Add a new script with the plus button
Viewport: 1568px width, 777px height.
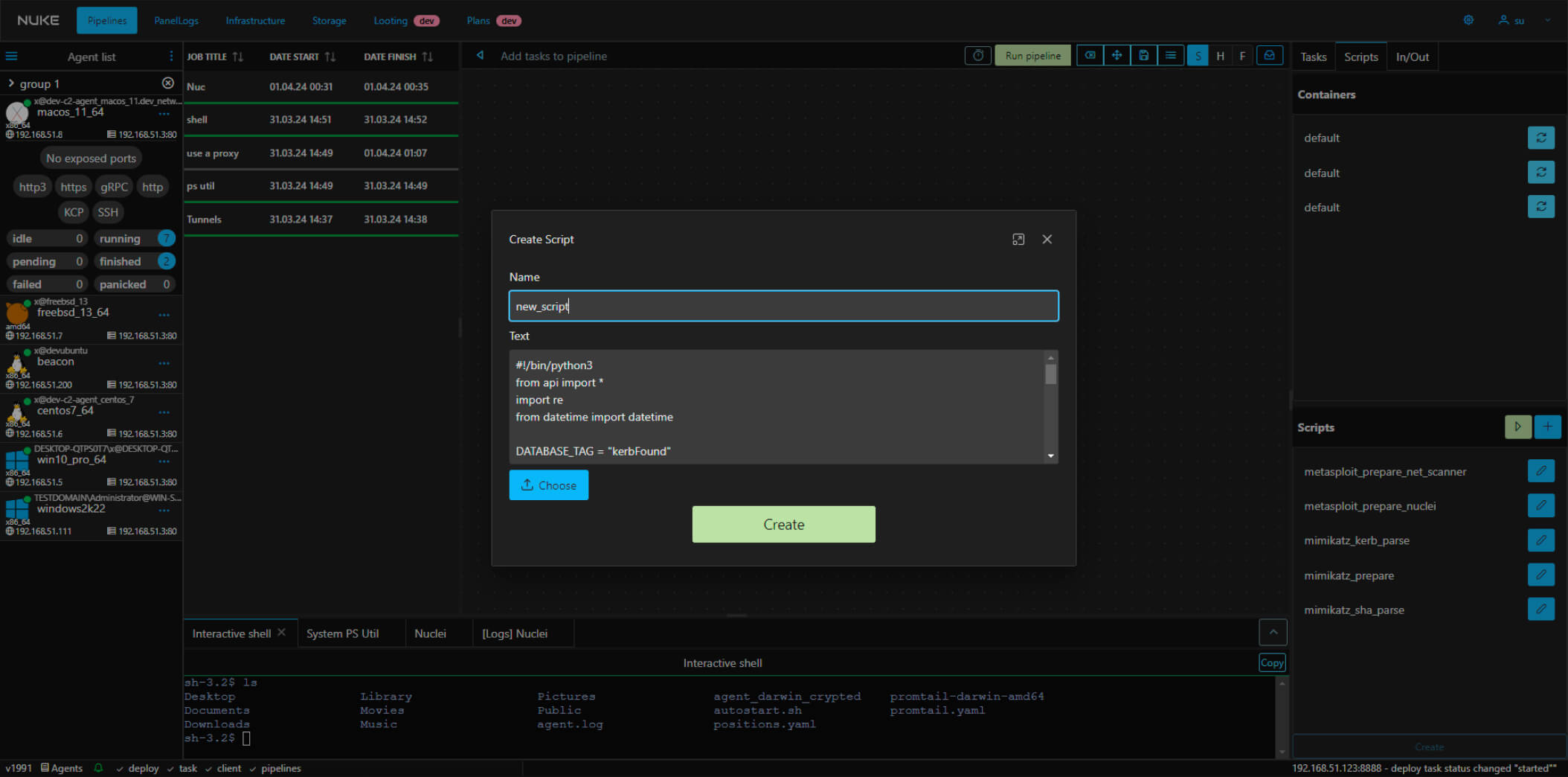(x=1547, y=427)
